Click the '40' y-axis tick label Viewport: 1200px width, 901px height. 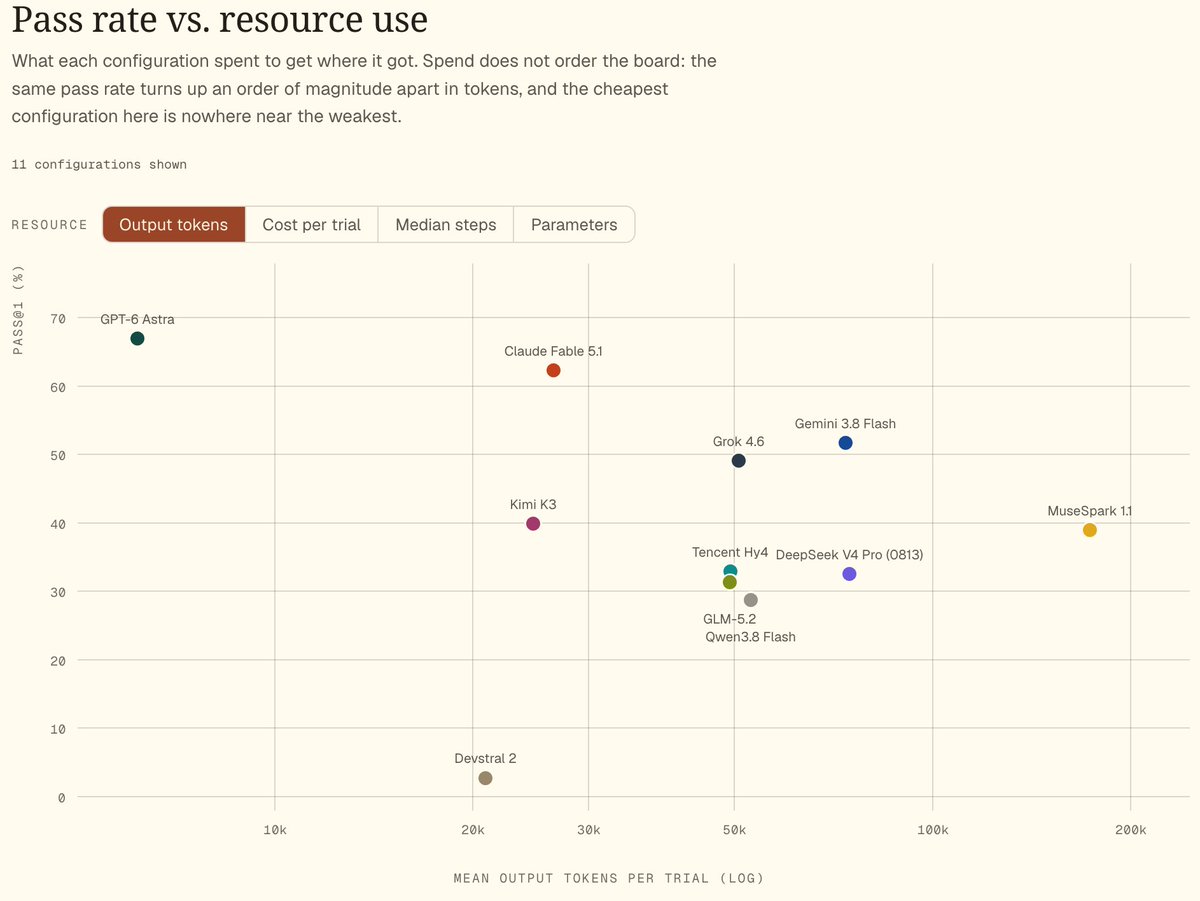tap(58, 523)
